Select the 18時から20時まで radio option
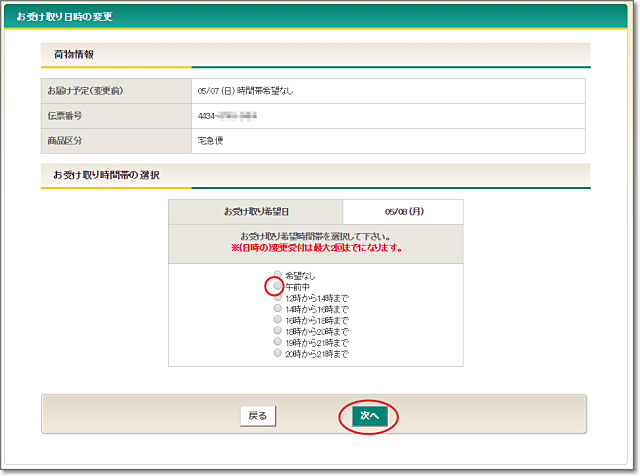Screen dimensions: 640x476 [x=278, y=331]
